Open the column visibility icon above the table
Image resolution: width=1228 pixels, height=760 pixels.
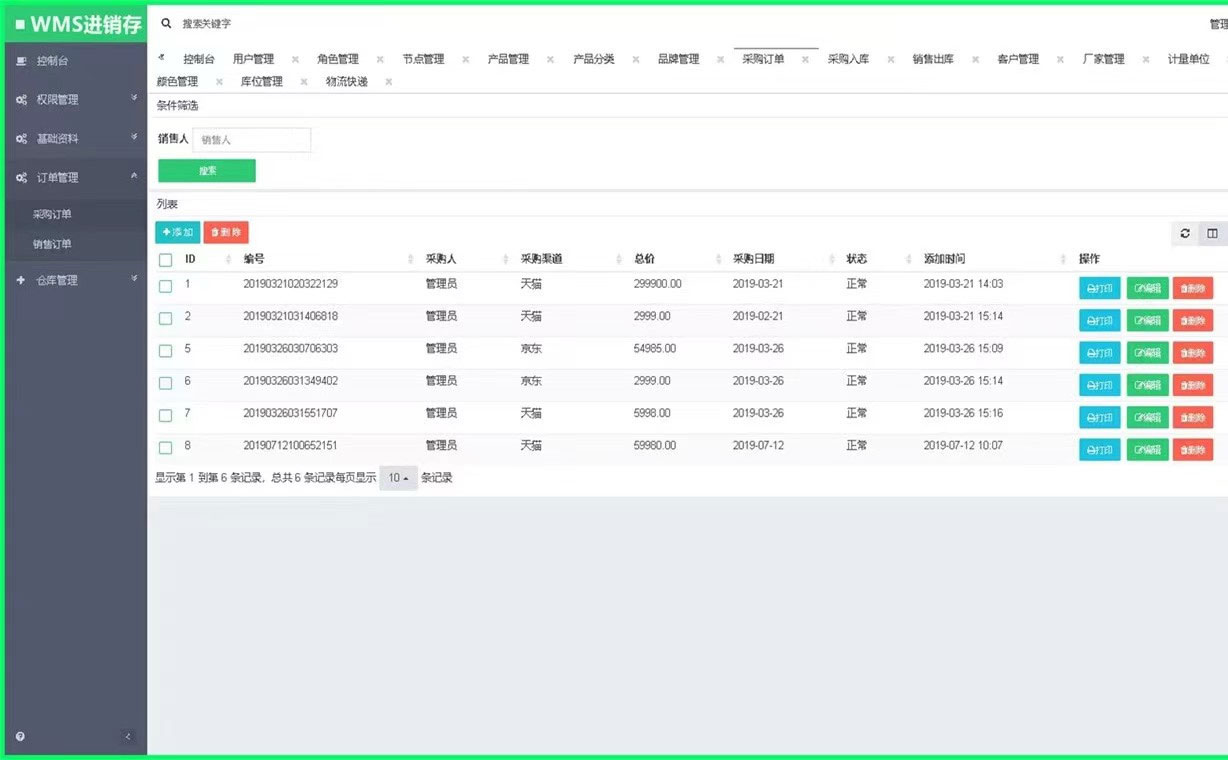pyautogui.click(x=1211, y=233)
